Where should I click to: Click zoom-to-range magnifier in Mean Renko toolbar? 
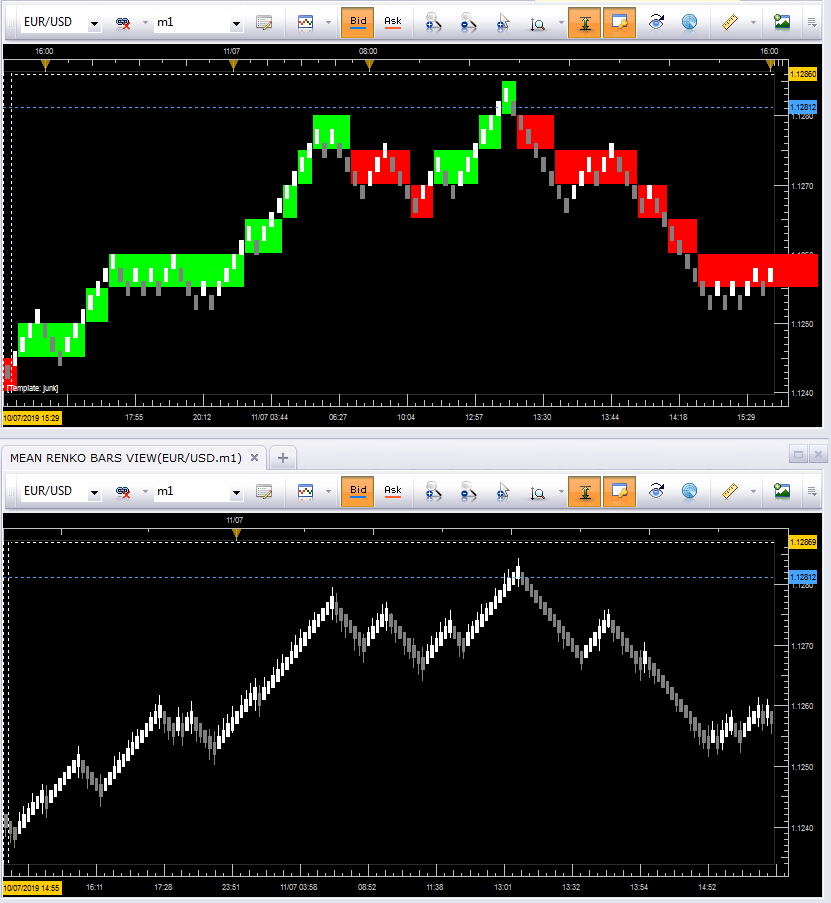coord(537,493)
